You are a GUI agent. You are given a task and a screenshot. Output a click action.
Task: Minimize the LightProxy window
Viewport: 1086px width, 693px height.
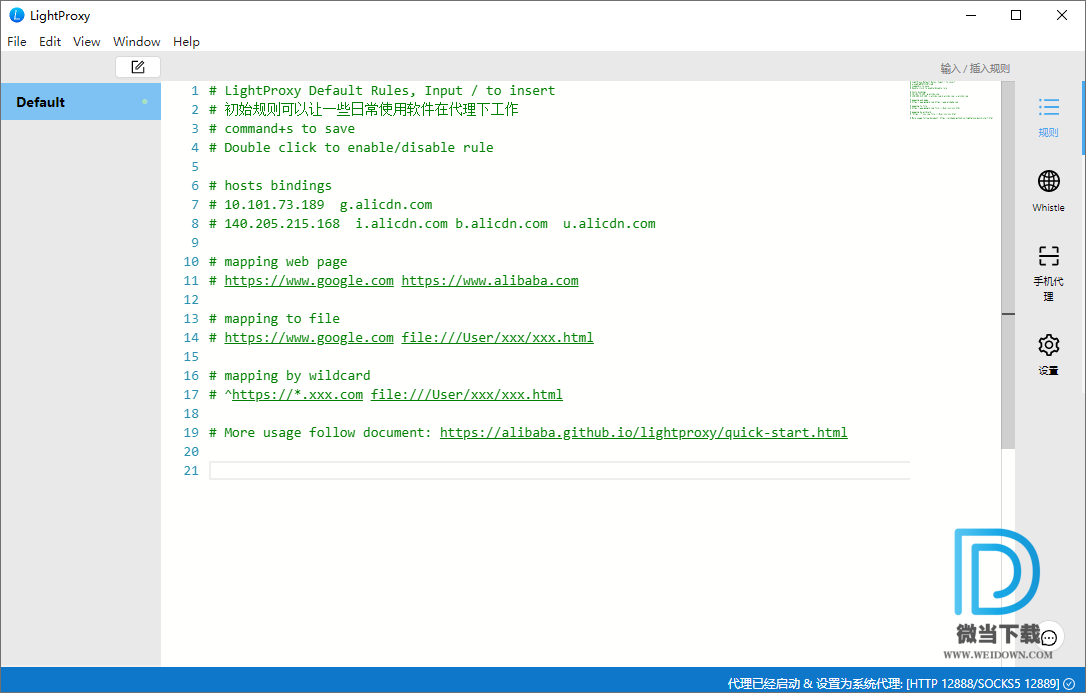[x=971, y=15]
